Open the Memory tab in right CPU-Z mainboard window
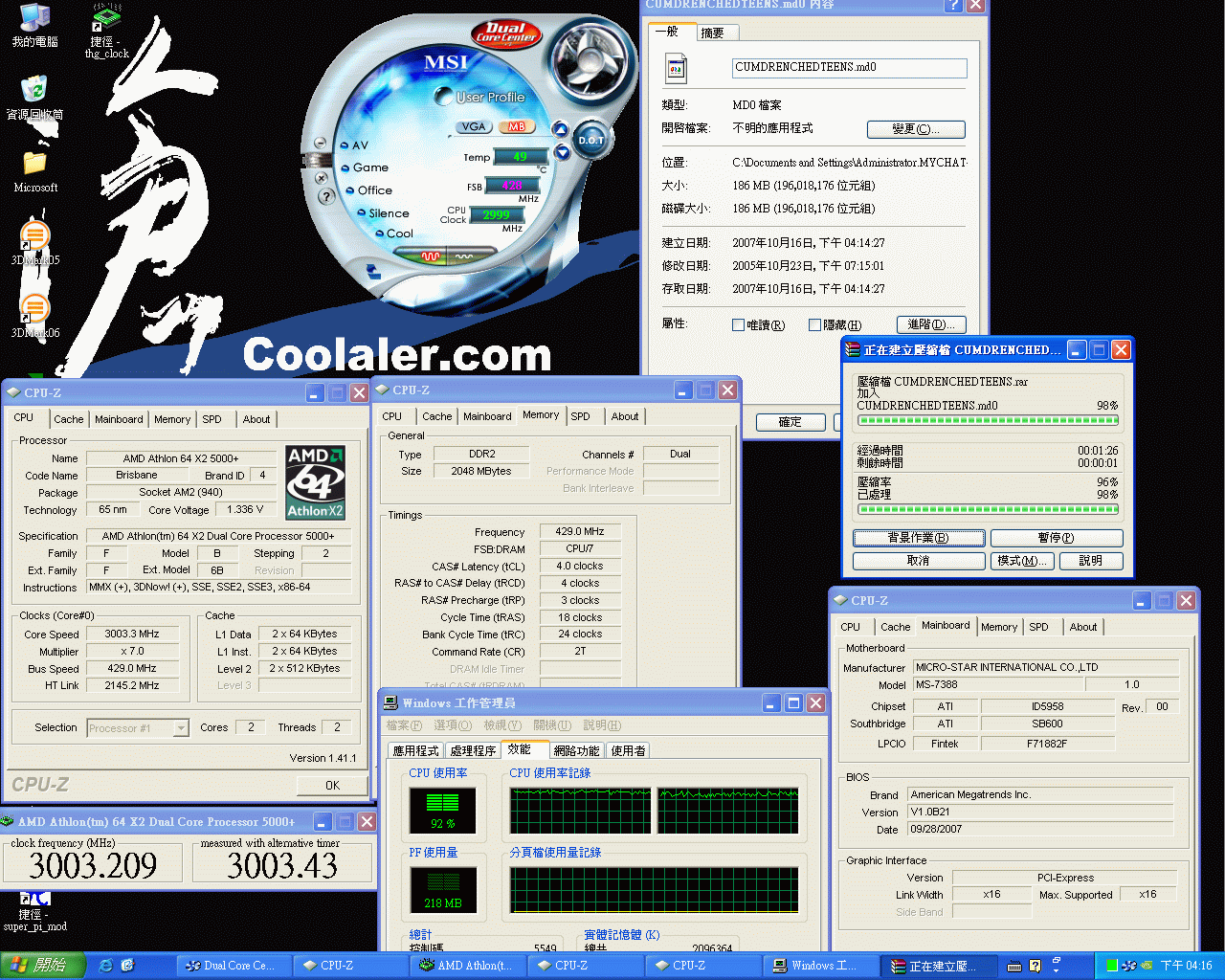The height and width of the screenshot is (980, 1225). (x=999, y=627)
